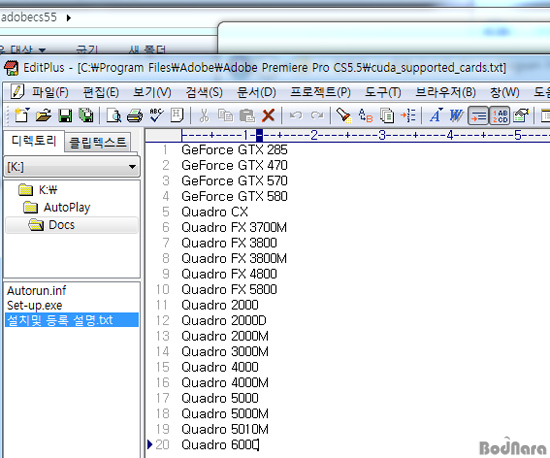The width and height of the screenshot is (550, 458).
Task: Toggle the Line Number display button
Action: [x=499, y=116]
